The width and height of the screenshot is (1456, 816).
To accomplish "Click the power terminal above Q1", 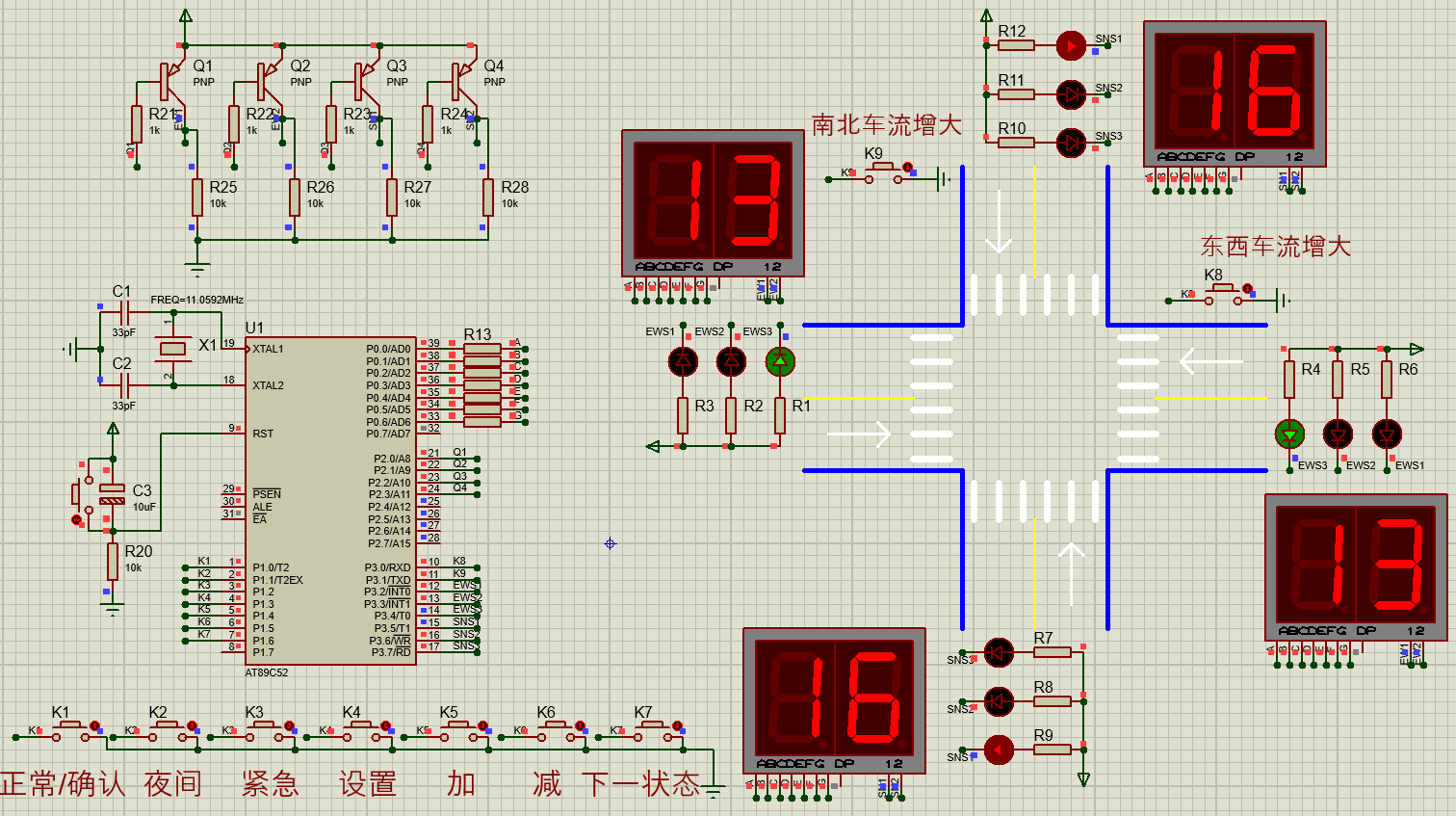I will pyautogui.click(x=186, y=16).
